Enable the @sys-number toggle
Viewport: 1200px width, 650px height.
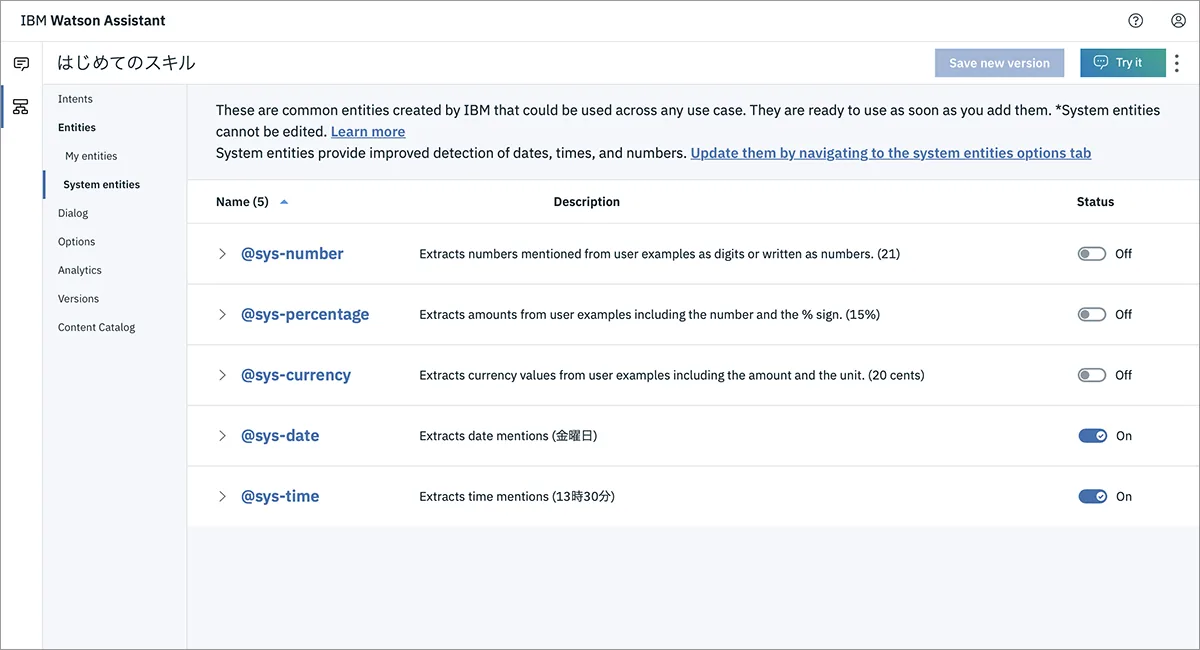click(1091, 254)
